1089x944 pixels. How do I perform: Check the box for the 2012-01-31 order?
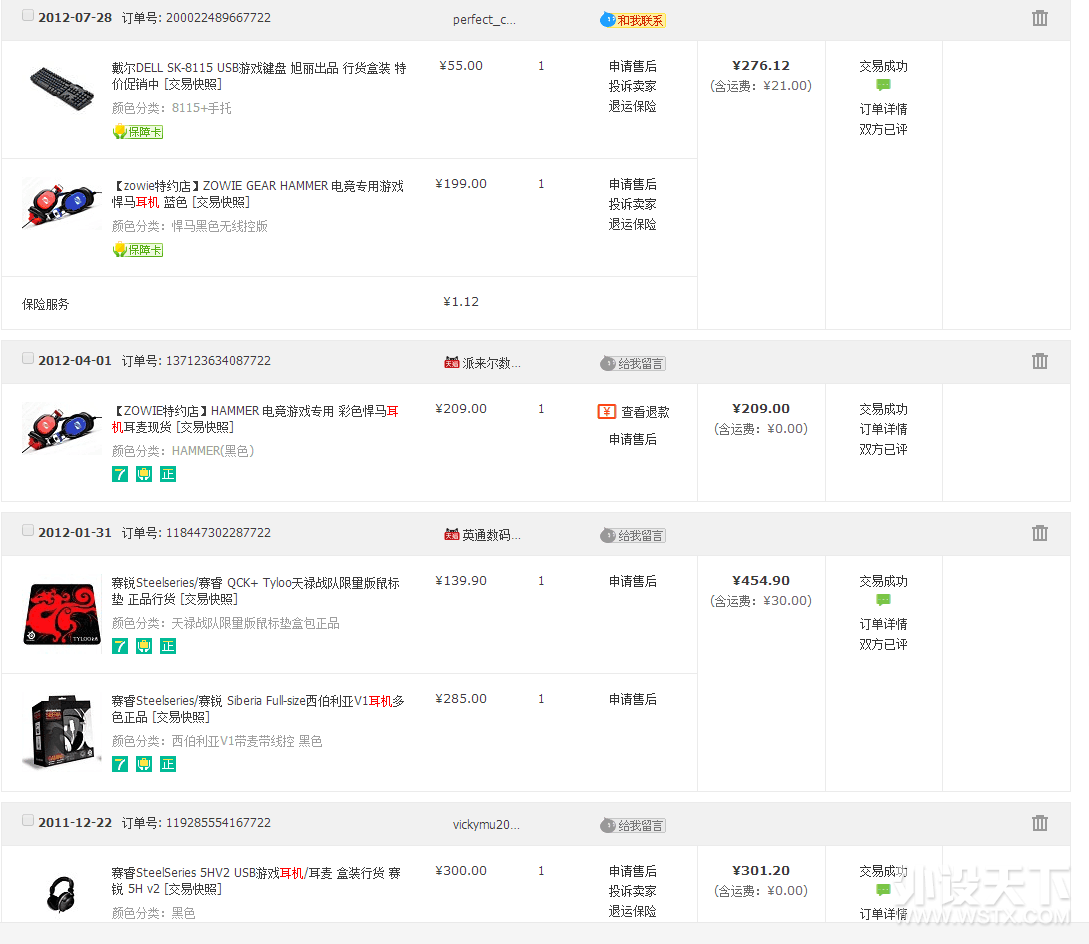click(28, 531)
